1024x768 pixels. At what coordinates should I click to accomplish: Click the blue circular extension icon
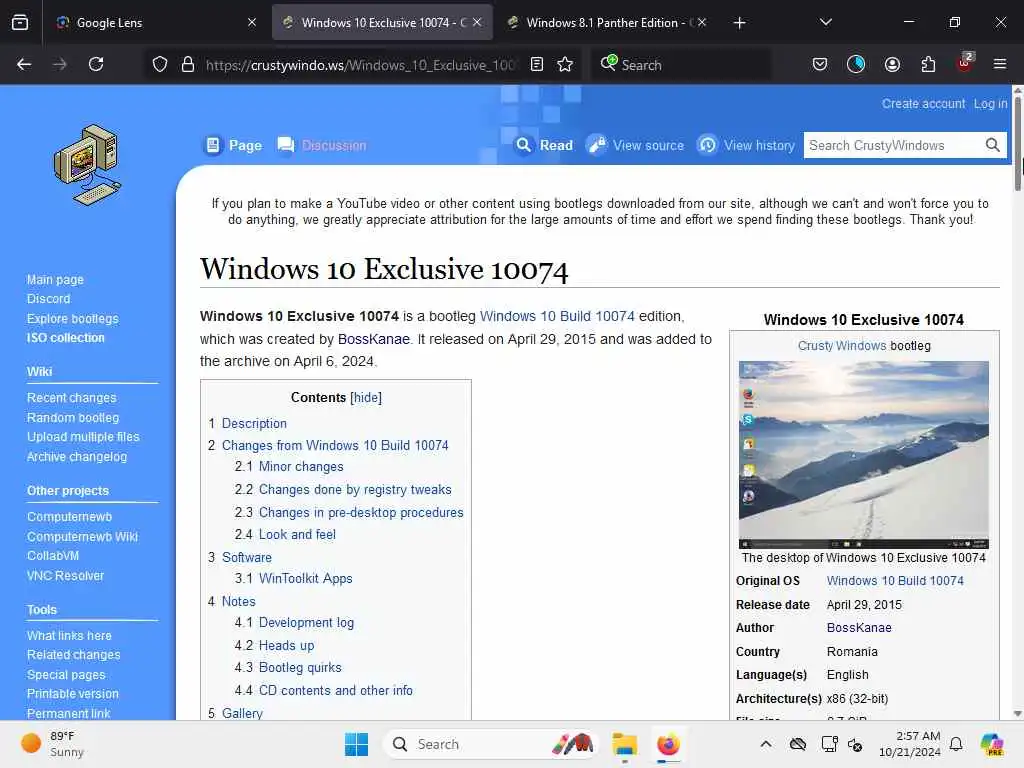point(856,64)
